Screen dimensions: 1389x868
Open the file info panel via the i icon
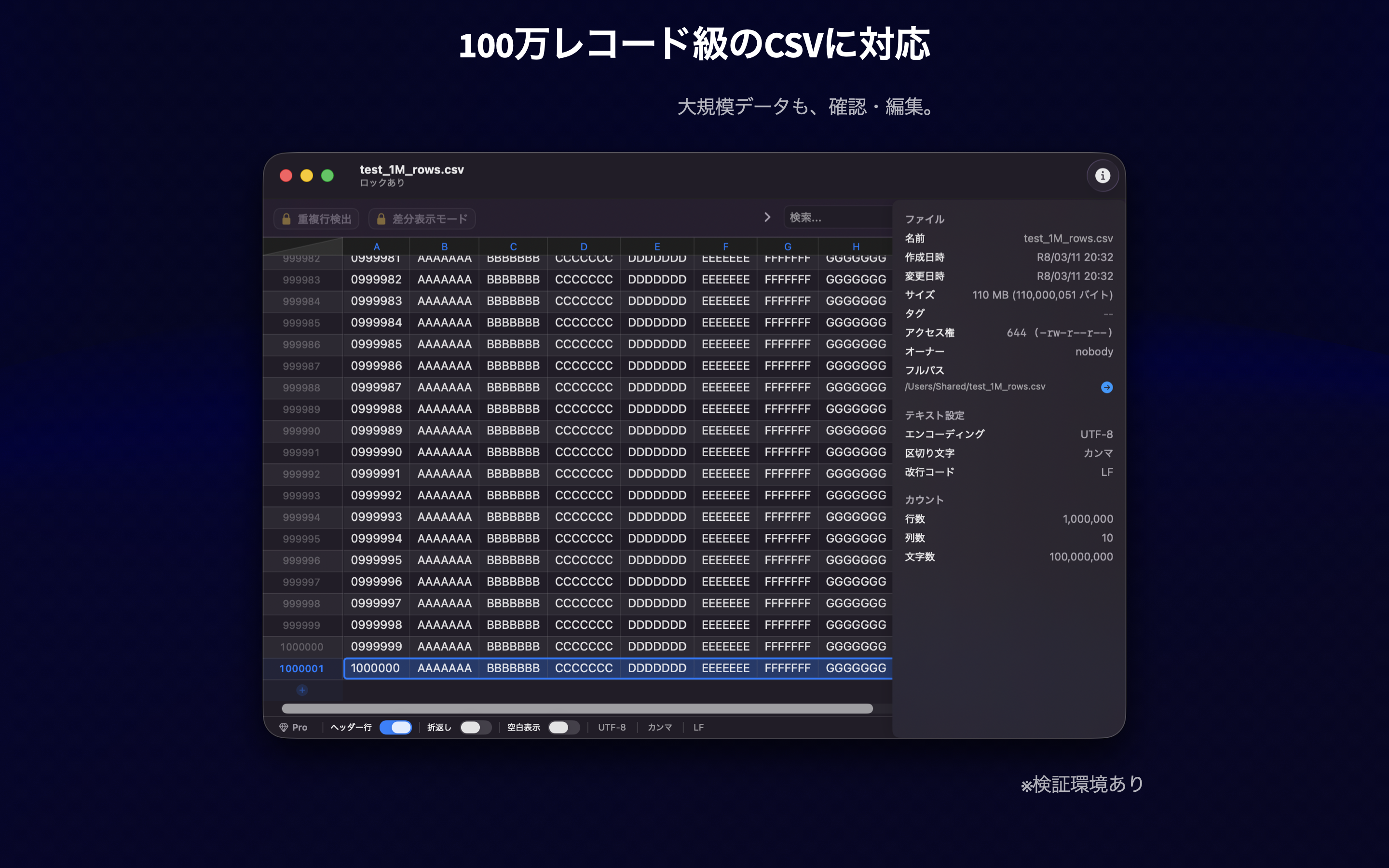[x=1103, y=176]
